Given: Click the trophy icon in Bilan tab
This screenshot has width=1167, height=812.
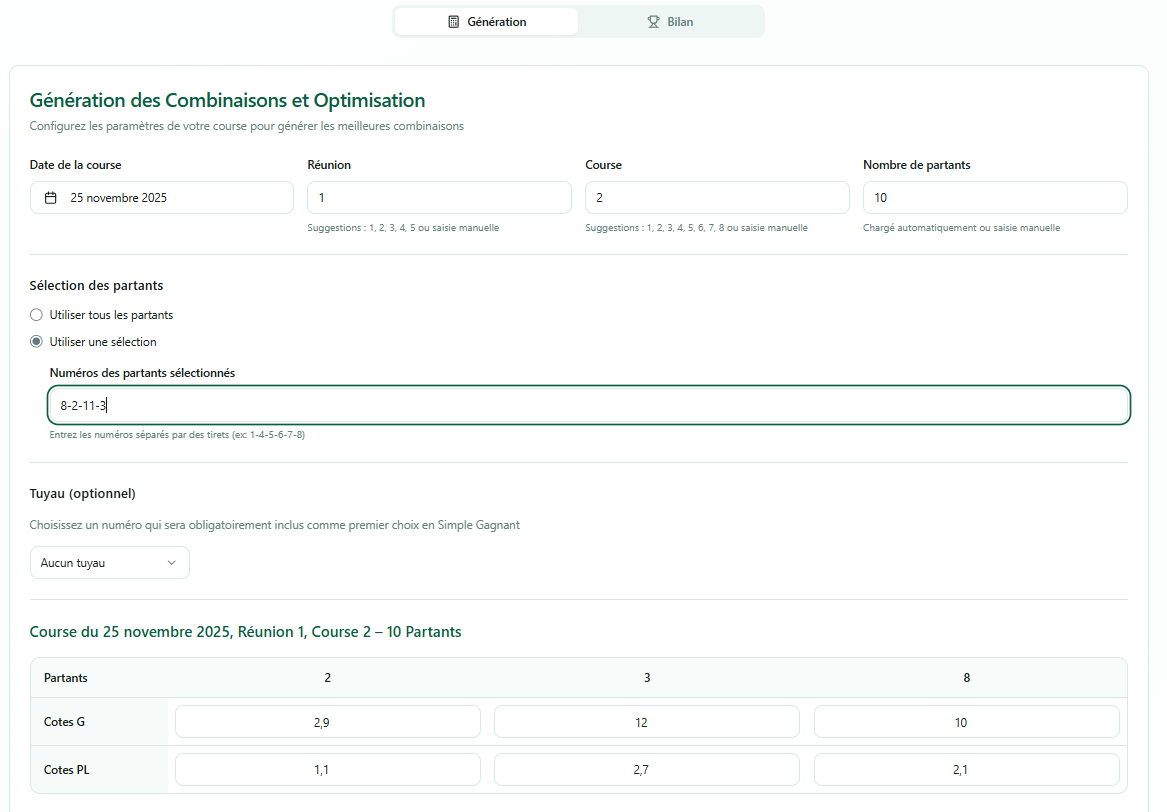Looking at the screenshot, I should coord(654,22).
